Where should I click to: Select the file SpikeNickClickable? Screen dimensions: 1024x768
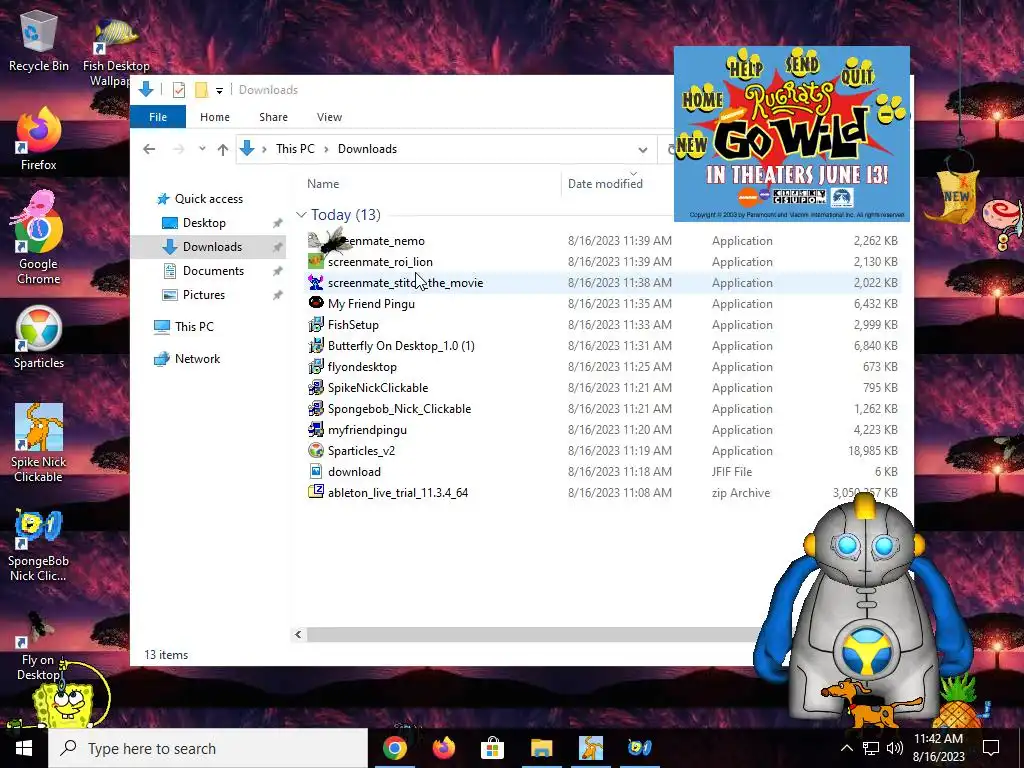click(x=377, y=387)
